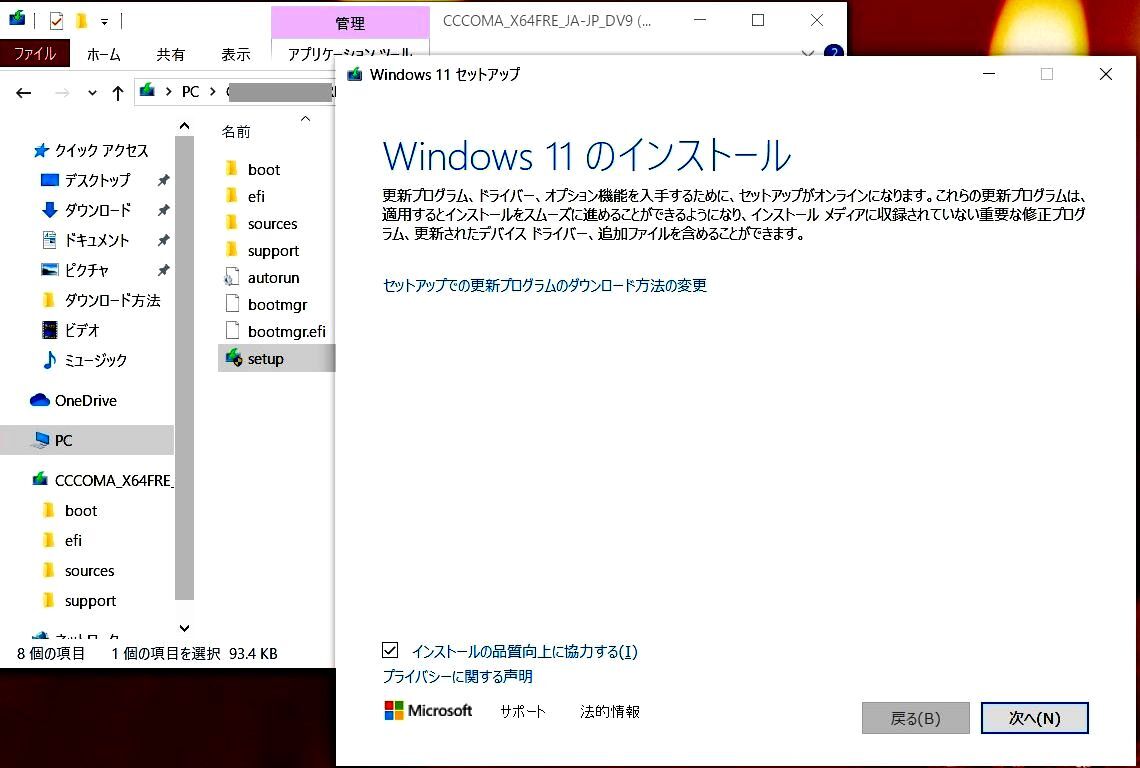Screen dimensions: 1140x768
Task: Expand the recent locations chevron next to forward arrow
Action: tap(91, 92)
